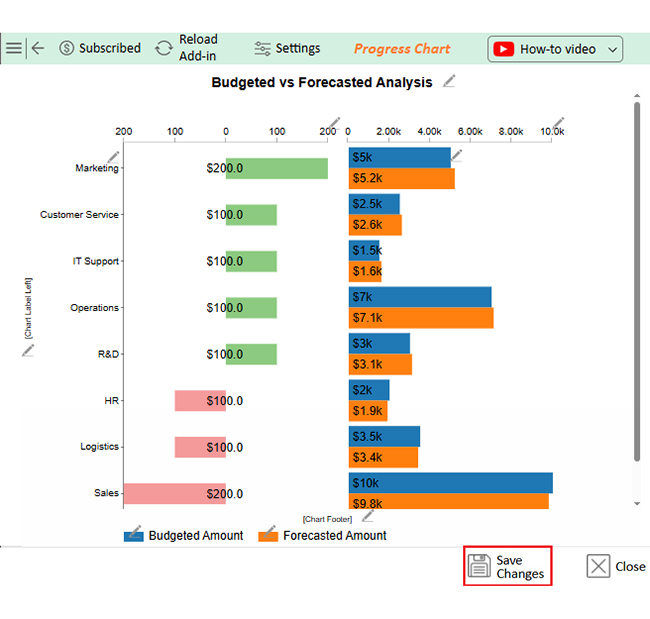This screenshot has height=619, width=650.
Task: Click the scrollbar down arrow
Action: click(x=637, y=504)
